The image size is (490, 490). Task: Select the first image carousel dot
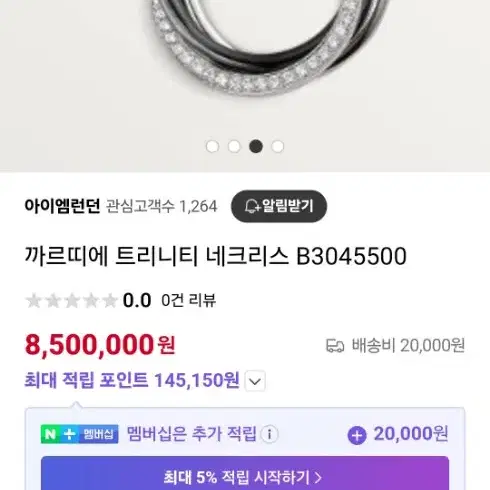tap(212, 146)
